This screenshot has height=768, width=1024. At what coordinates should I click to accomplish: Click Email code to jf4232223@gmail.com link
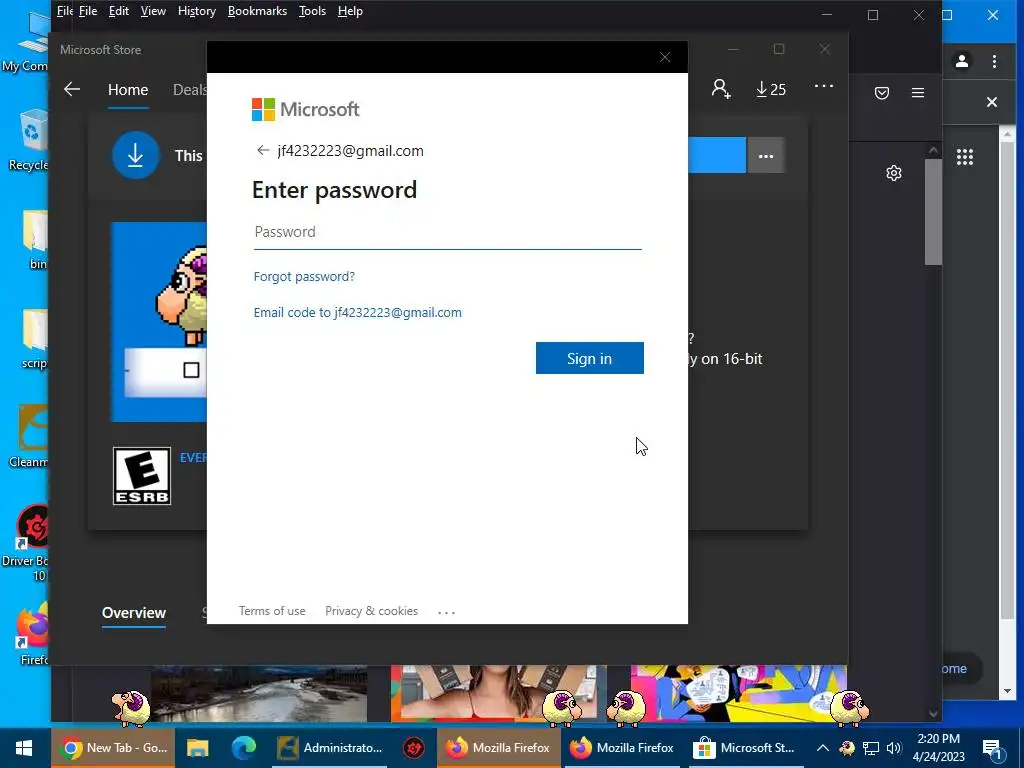click(357, 313)
